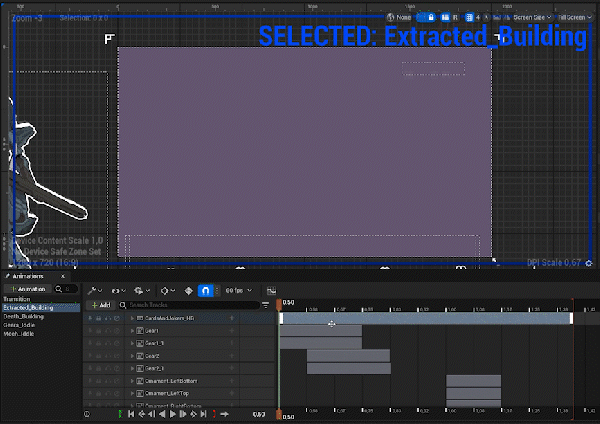Toggle lock on Gear1 track
600x424 pixels.
[x=99, y=331]
